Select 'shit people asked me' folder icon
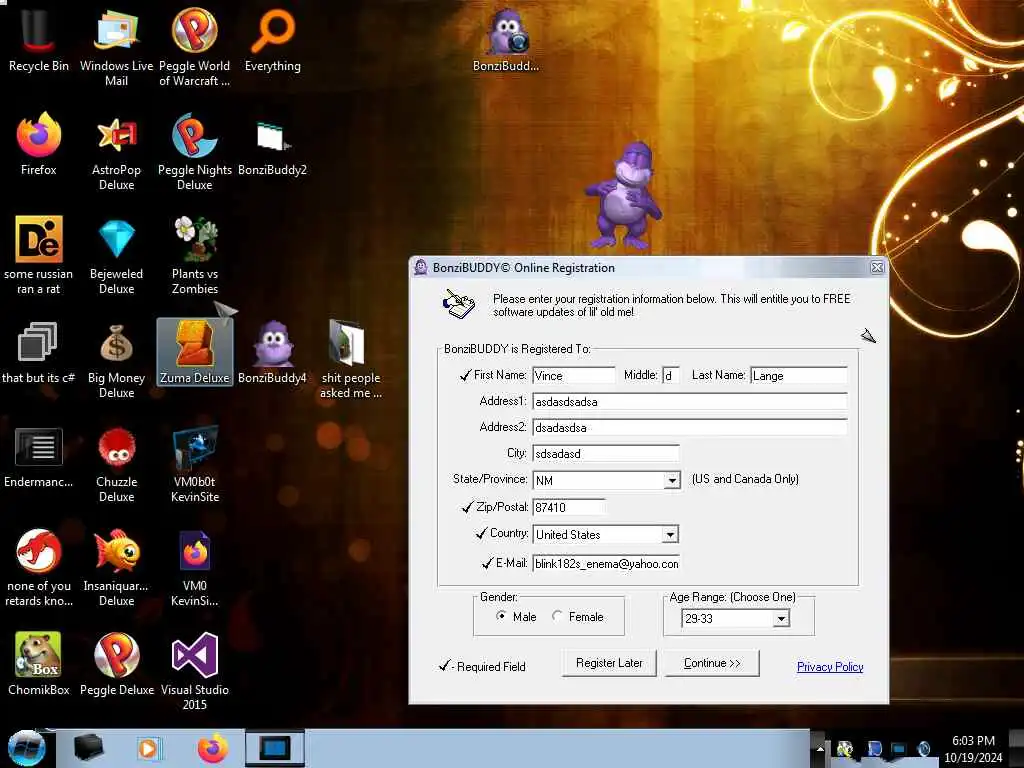The height and width of the screenshot is (768, 1024). (351, 359)
